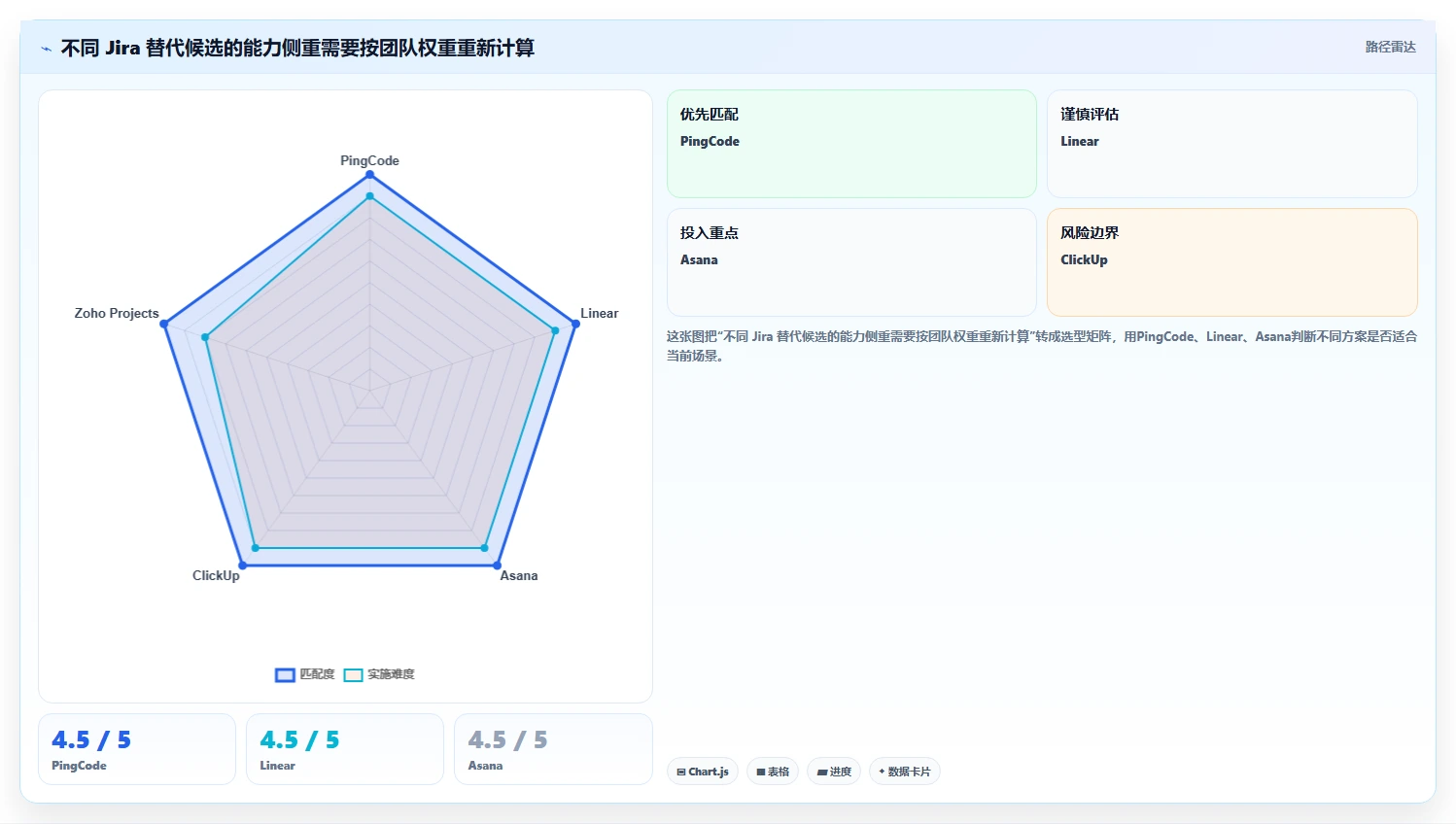Select the Zoho Projects axis label on the radar
1456x824 pixels.
coord(117,313)
